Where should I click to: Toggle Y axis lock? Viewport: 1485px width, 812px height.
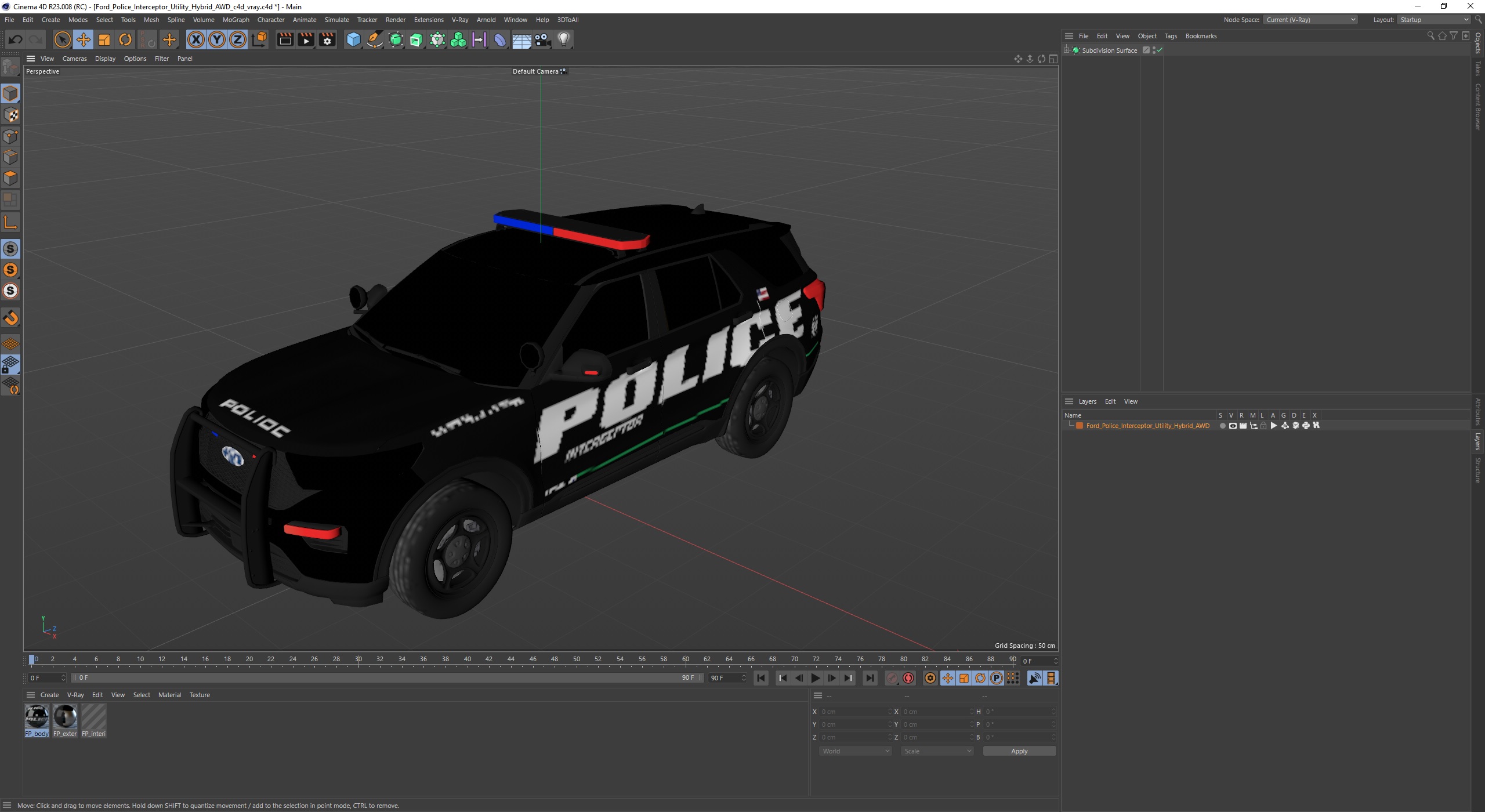(x=217, y=39)
